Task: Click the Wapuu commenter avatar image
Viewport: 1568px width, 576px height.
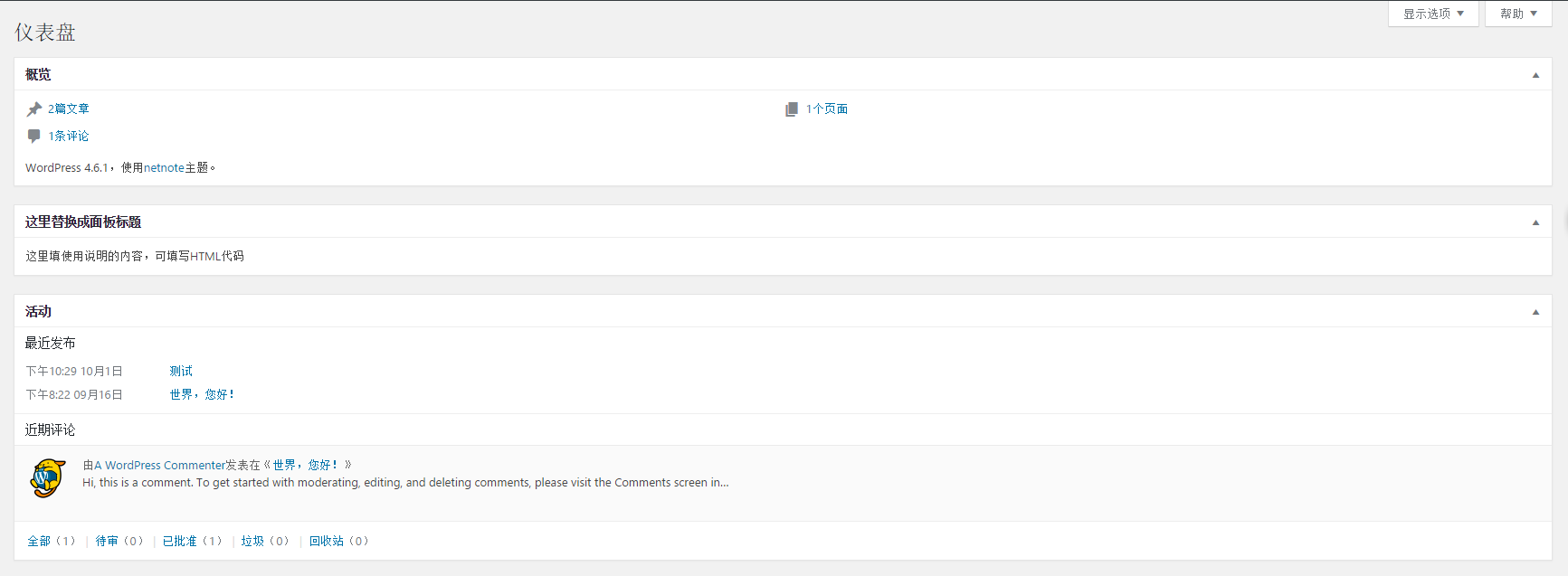Action: coord(48,477)
